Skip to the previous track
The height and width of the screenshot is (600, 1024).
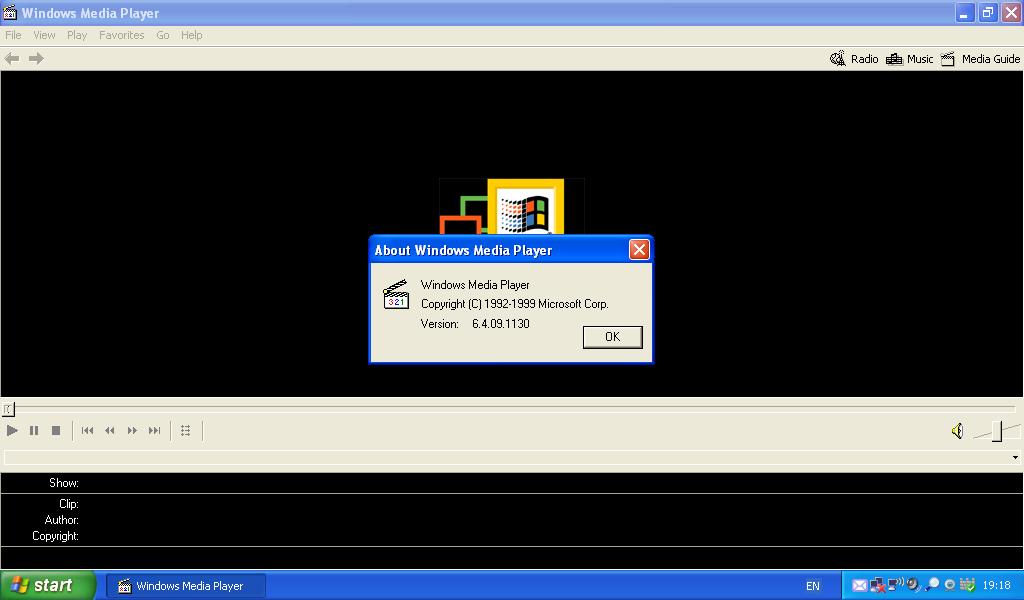(x=88, y=430)
